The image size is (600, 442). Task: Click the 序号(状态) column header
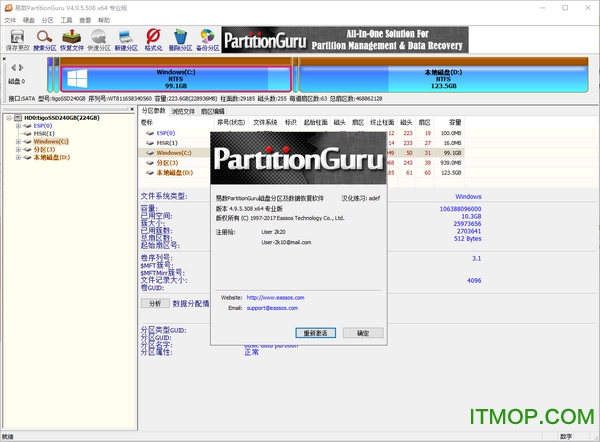click(x=231, y=122)
